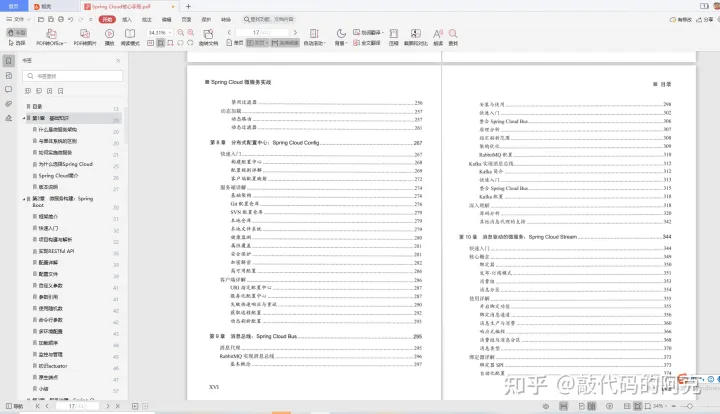Open the attachments paperclip panel in sidebar
The height and width of the screenshot is (414, 720).
coord(9,104)
